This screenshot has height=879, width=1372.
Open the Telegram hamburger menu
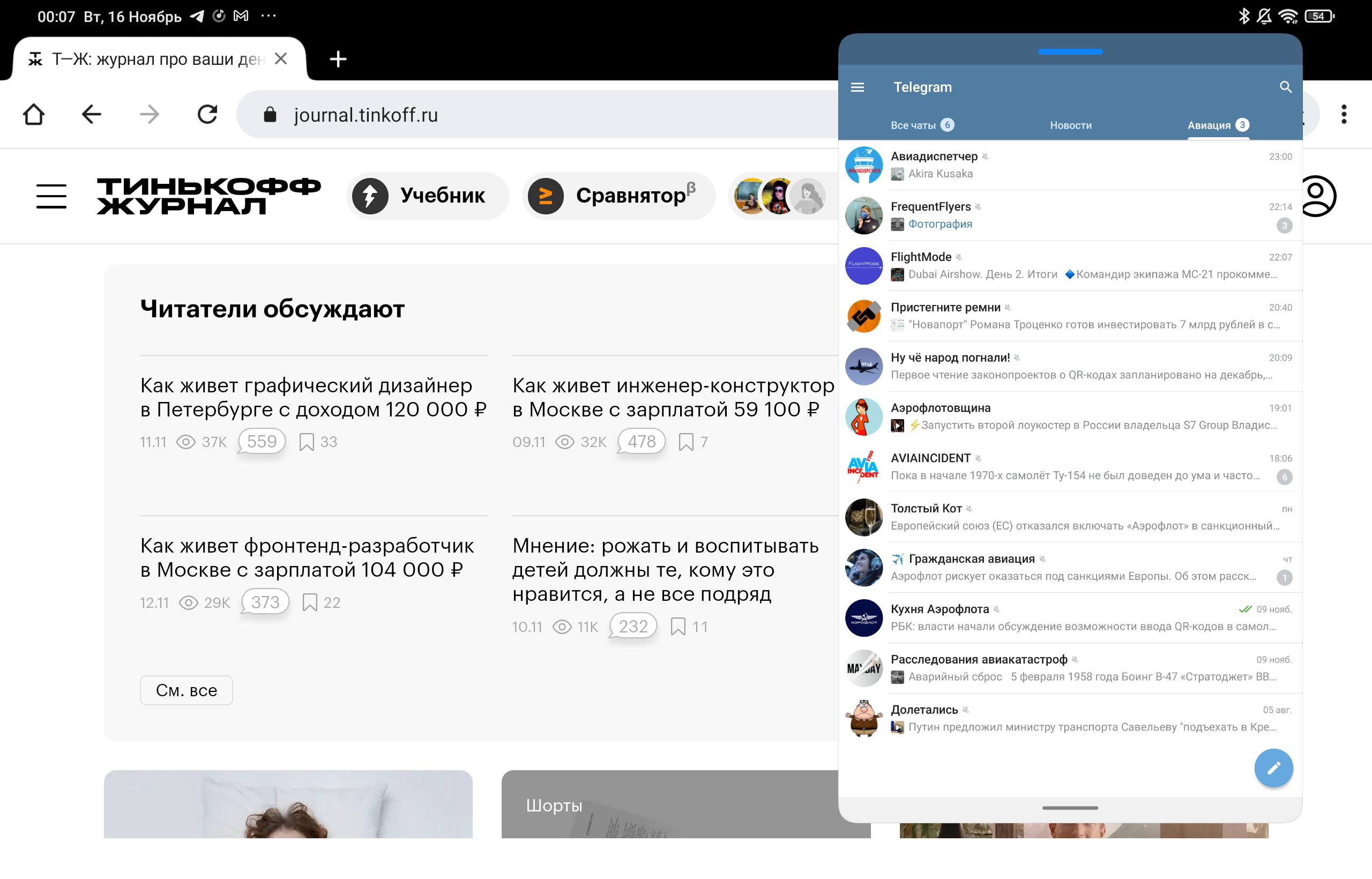tap(857, 87)
